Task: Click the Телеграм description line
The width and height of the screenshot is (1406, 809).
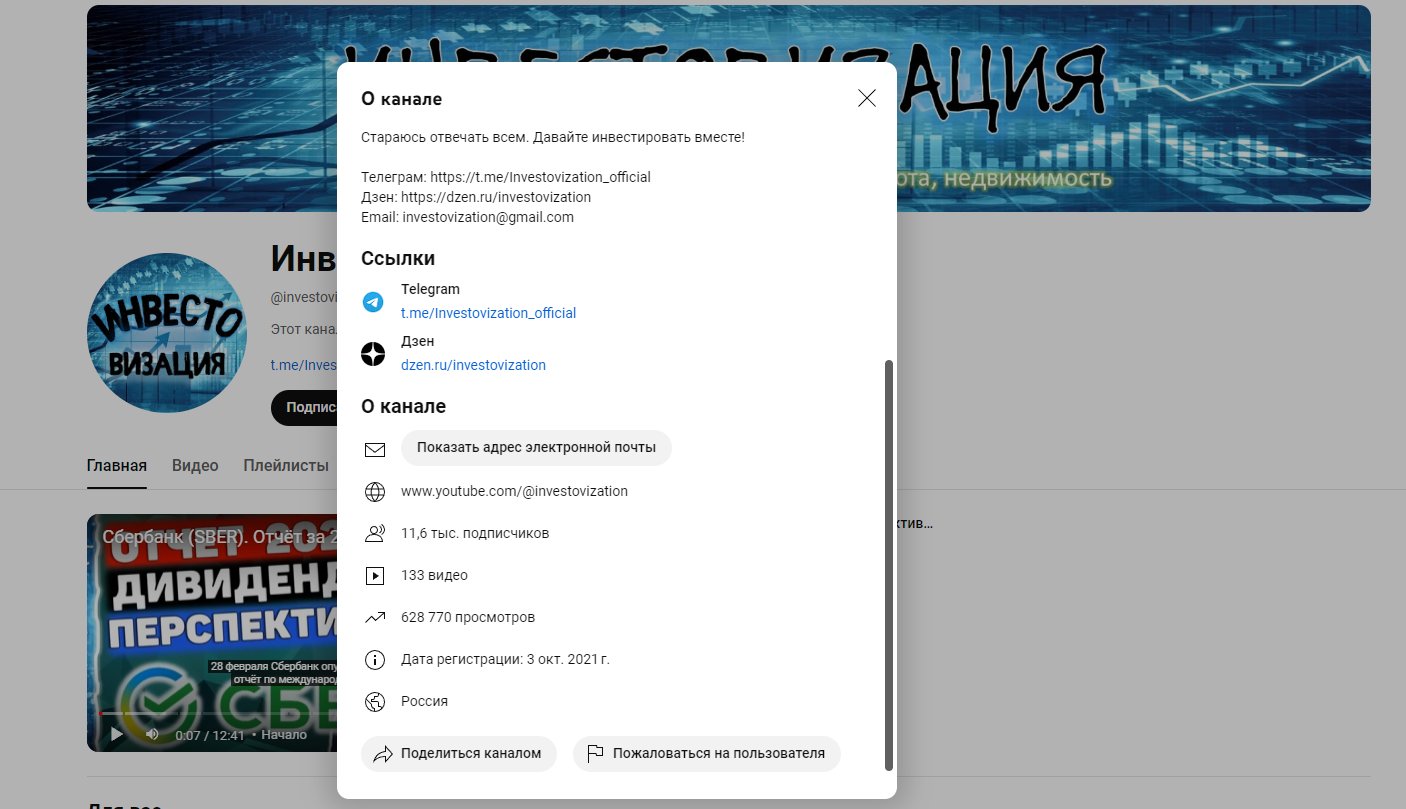Action: [x=506, y=177]
